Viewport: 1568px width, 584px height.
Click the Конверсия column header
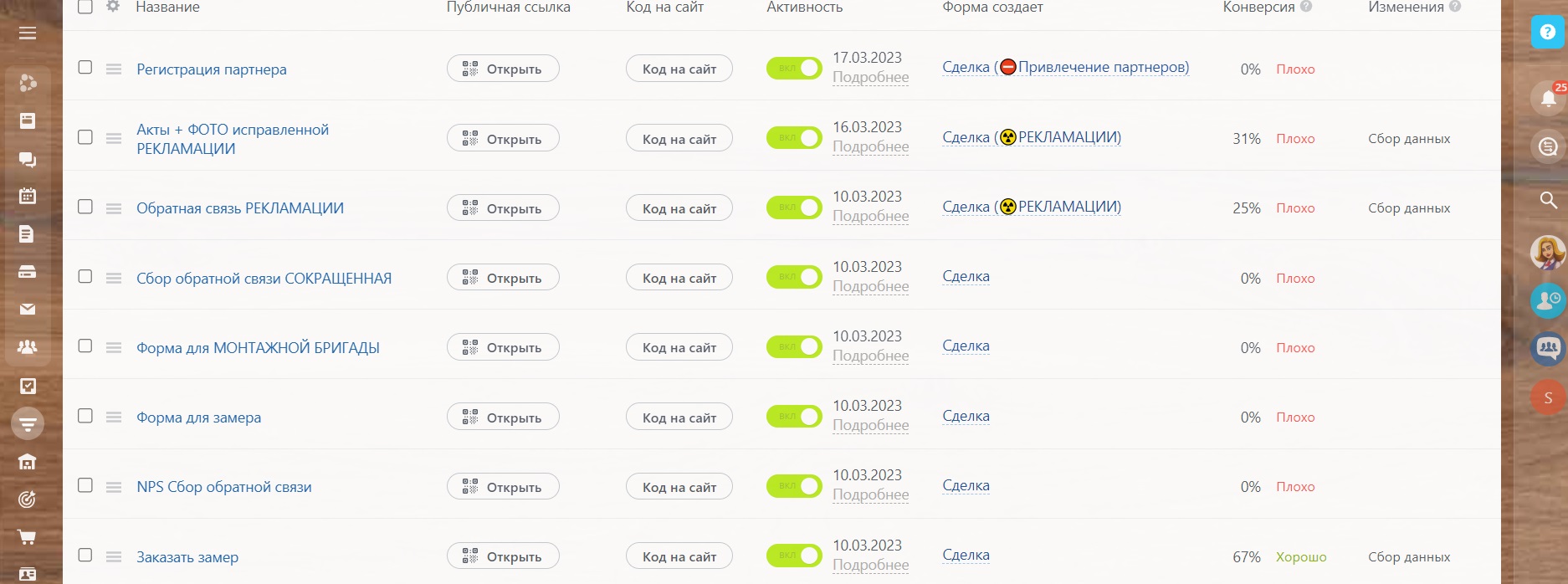(1258, 7)
